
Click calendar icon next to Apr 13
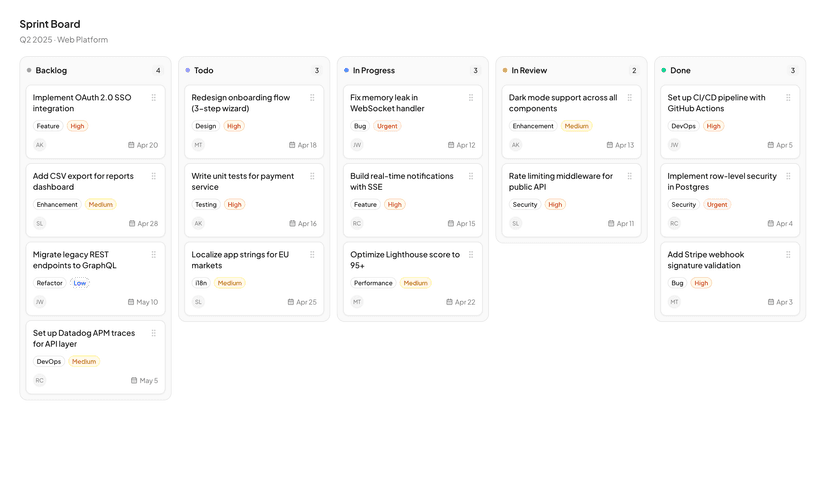pyautogui.click(x=610, y=145)
